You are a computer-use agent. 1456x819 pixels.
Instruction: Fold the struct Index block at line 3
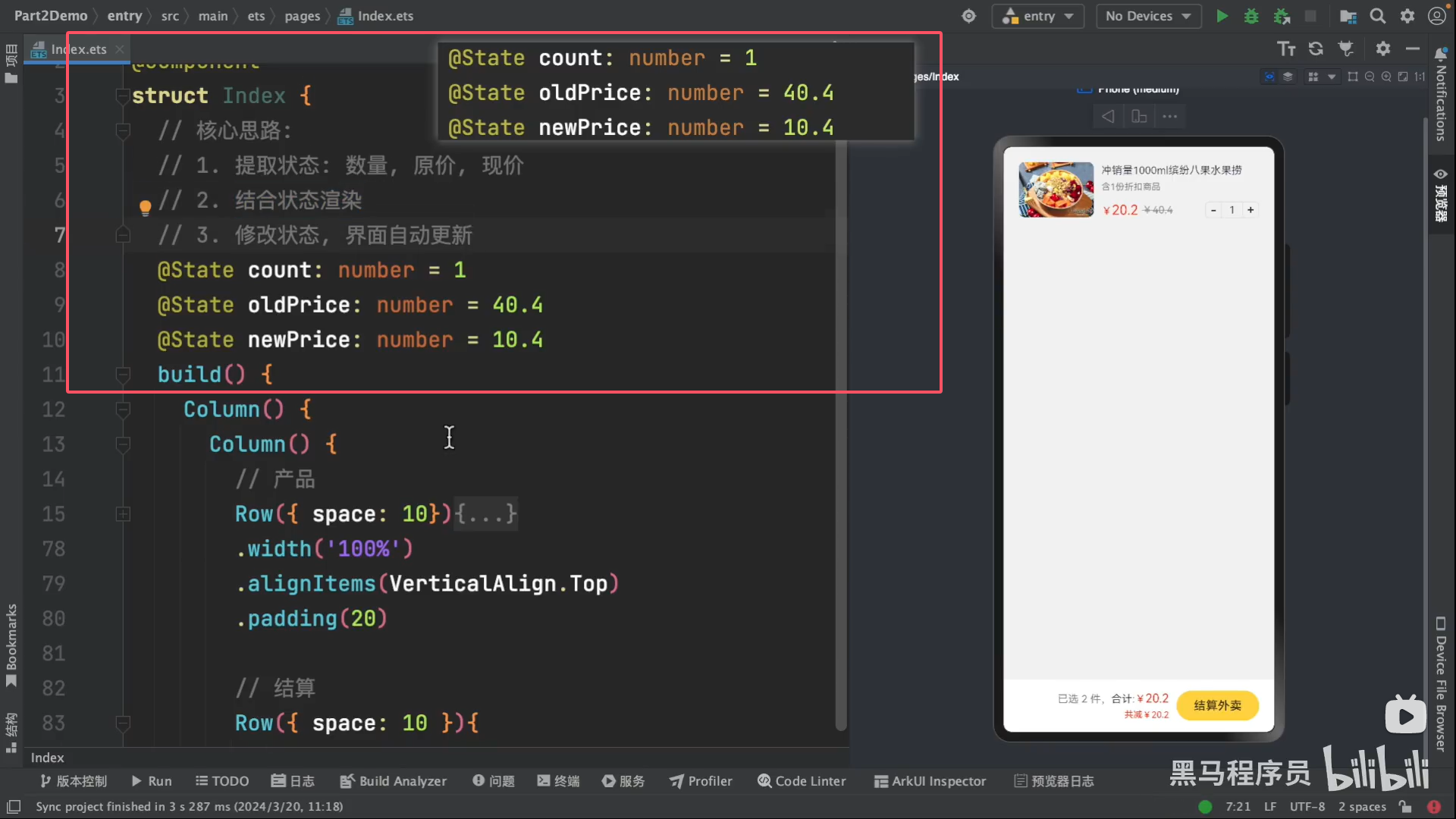123,96
